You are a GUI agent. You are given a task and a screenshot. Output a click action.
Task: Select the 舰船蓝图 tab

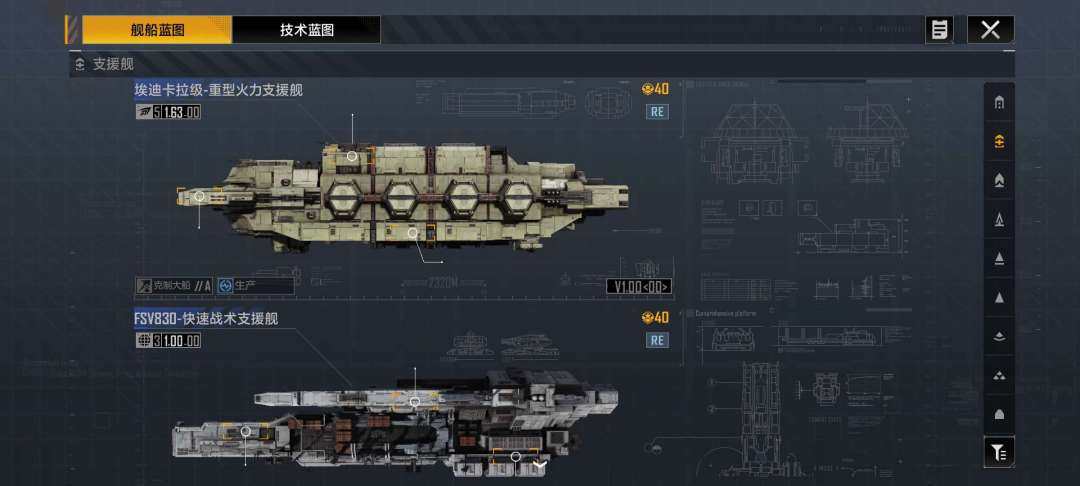pos(157,30)
